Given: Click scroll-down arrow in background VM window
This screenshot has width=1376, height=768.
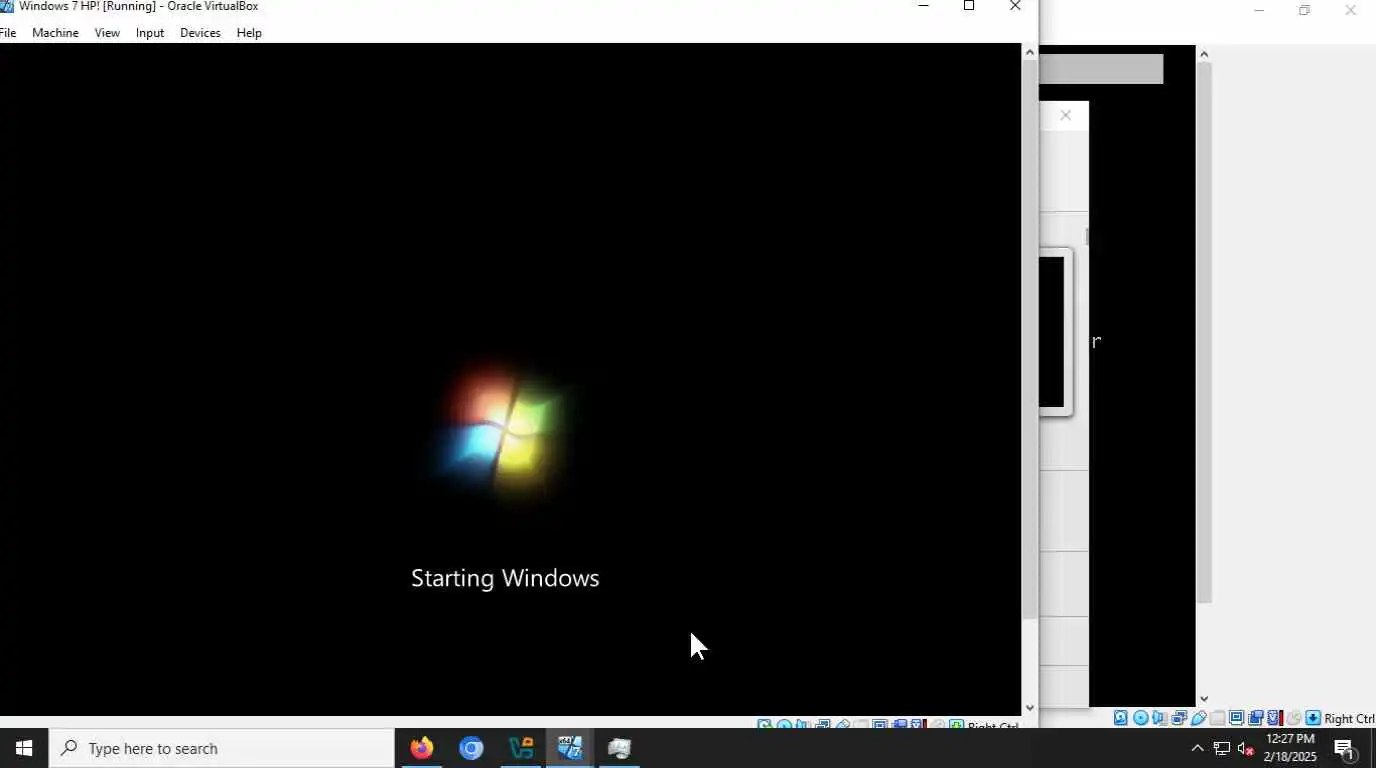Looking at the screenshot, I should point(1204,699).
